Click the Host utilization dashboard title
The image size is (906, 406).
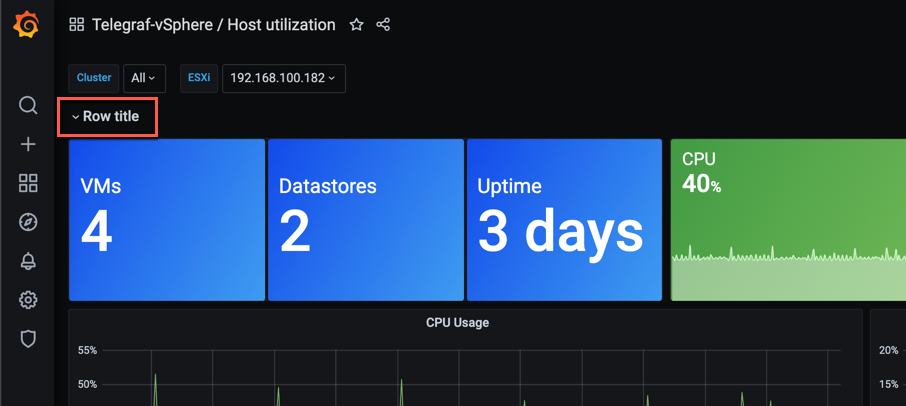(281, 25)
